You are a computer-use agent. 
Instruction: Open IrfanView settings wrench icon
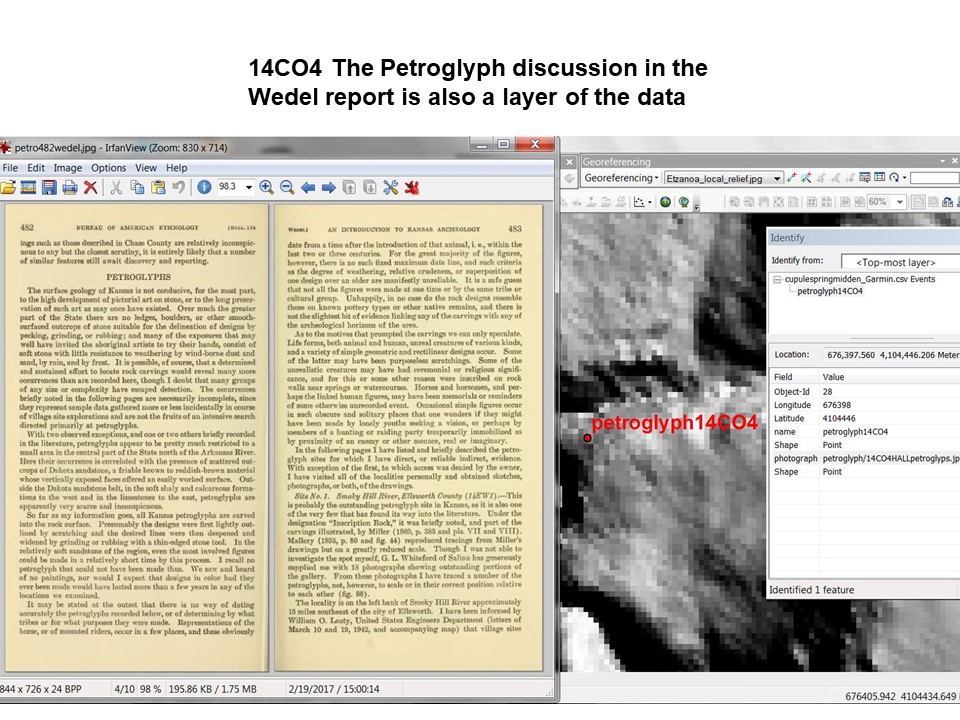pyautogui.click(x=390, y=187)
